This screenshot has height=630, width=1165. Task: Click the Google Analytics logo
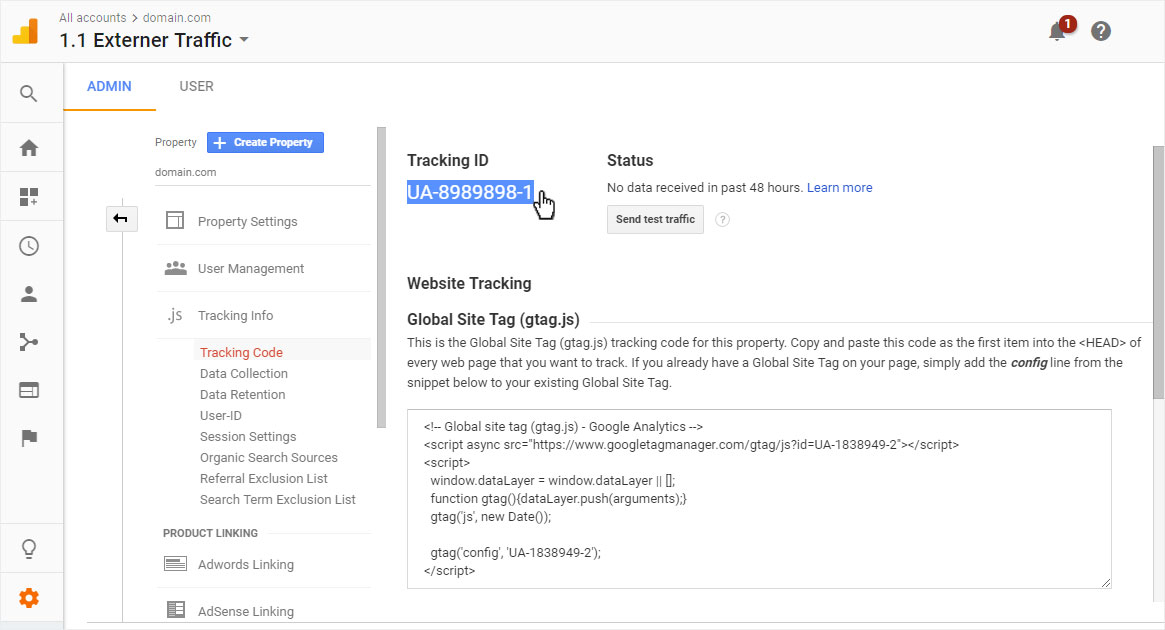[x=25, y=31]
